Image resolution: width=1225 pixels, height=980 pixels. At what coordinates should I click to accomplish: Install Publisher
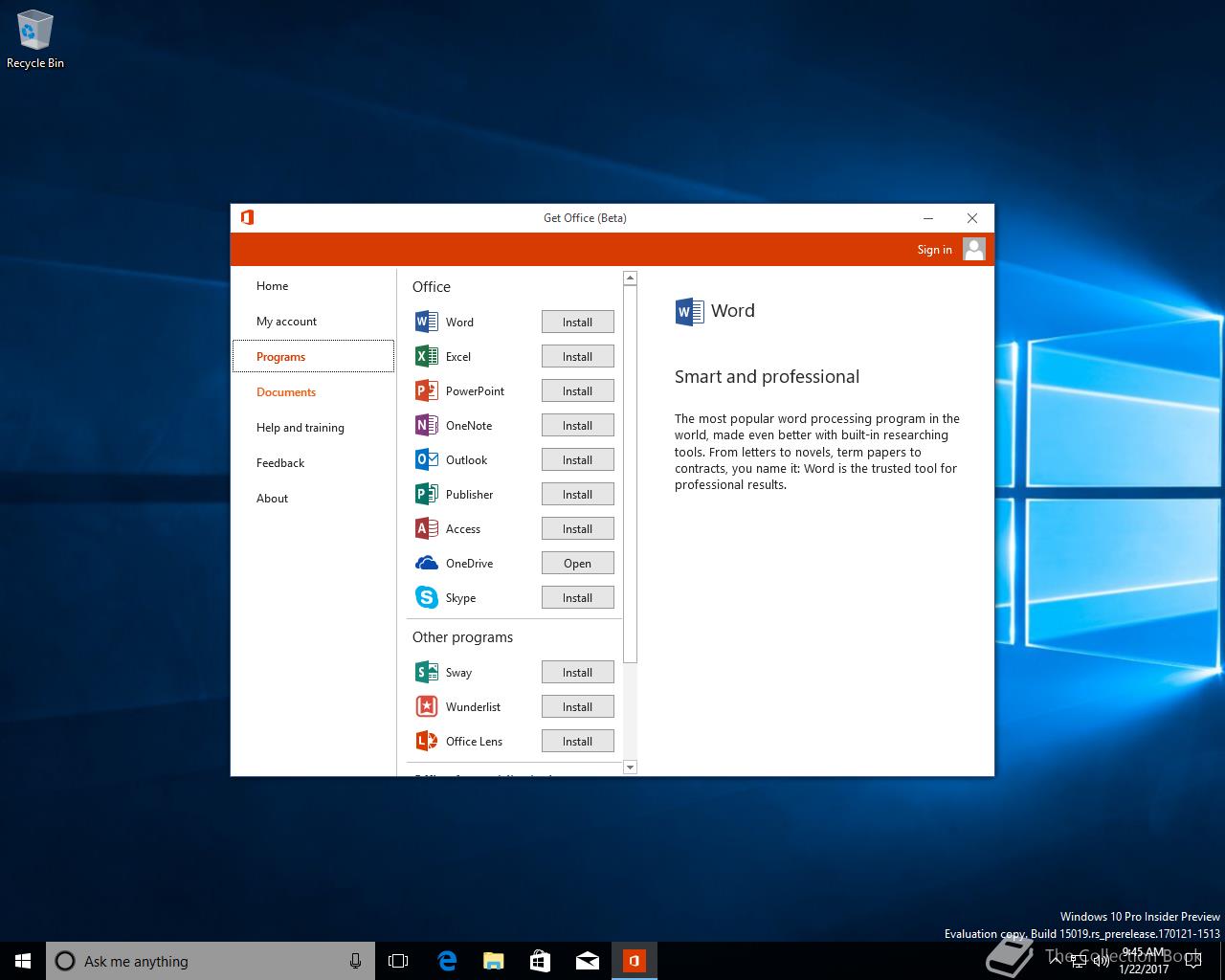(577, 495)
